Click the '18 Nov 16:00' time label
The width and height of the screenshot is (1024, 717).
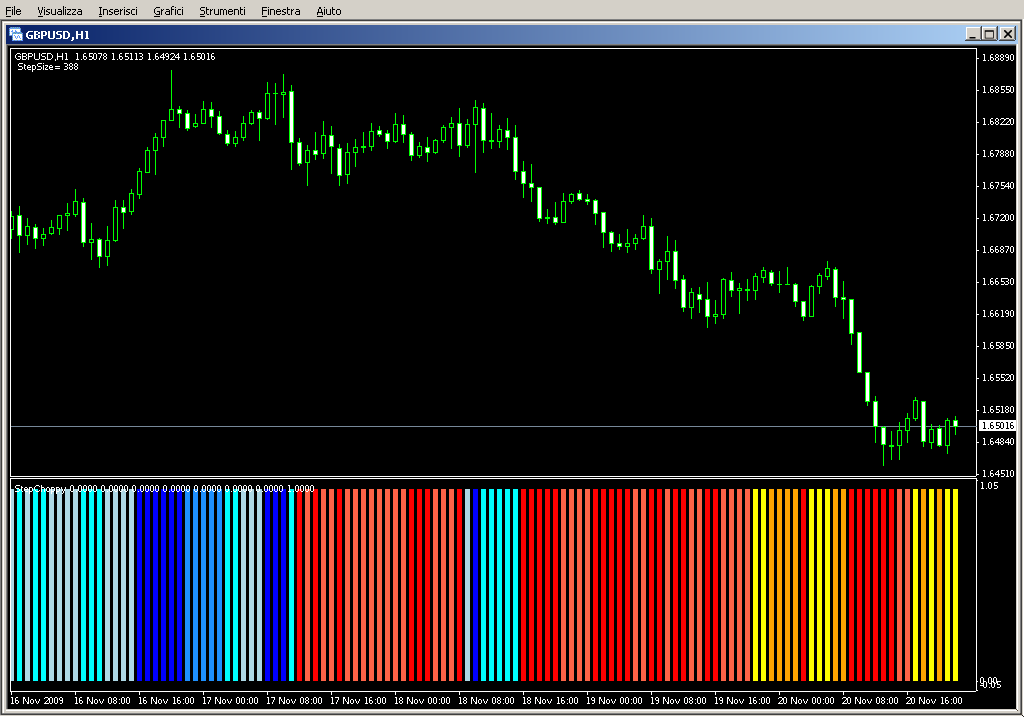click(x=550, y=701)
